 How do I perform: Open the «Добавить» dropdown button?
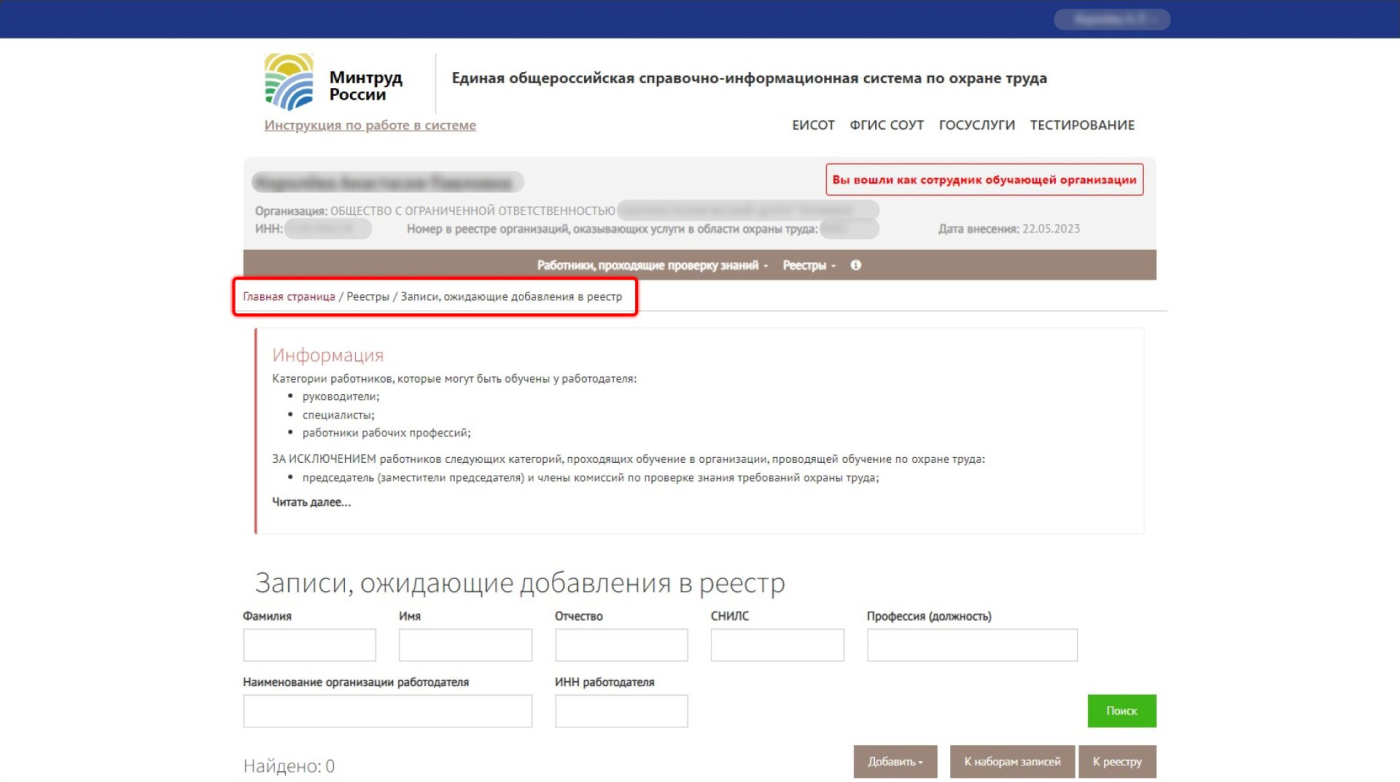[895, 762]
